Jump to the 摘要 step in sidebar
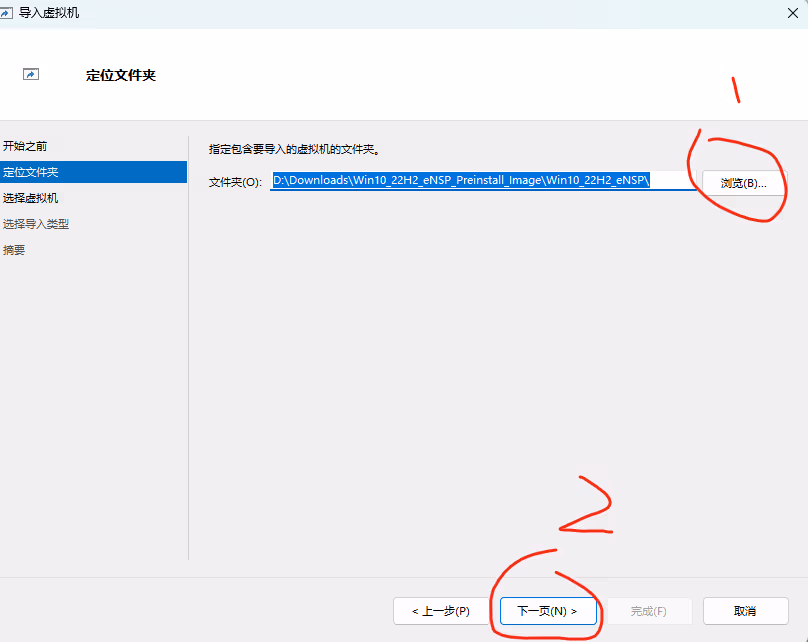The image size is (808, 642). click(14, 250)
